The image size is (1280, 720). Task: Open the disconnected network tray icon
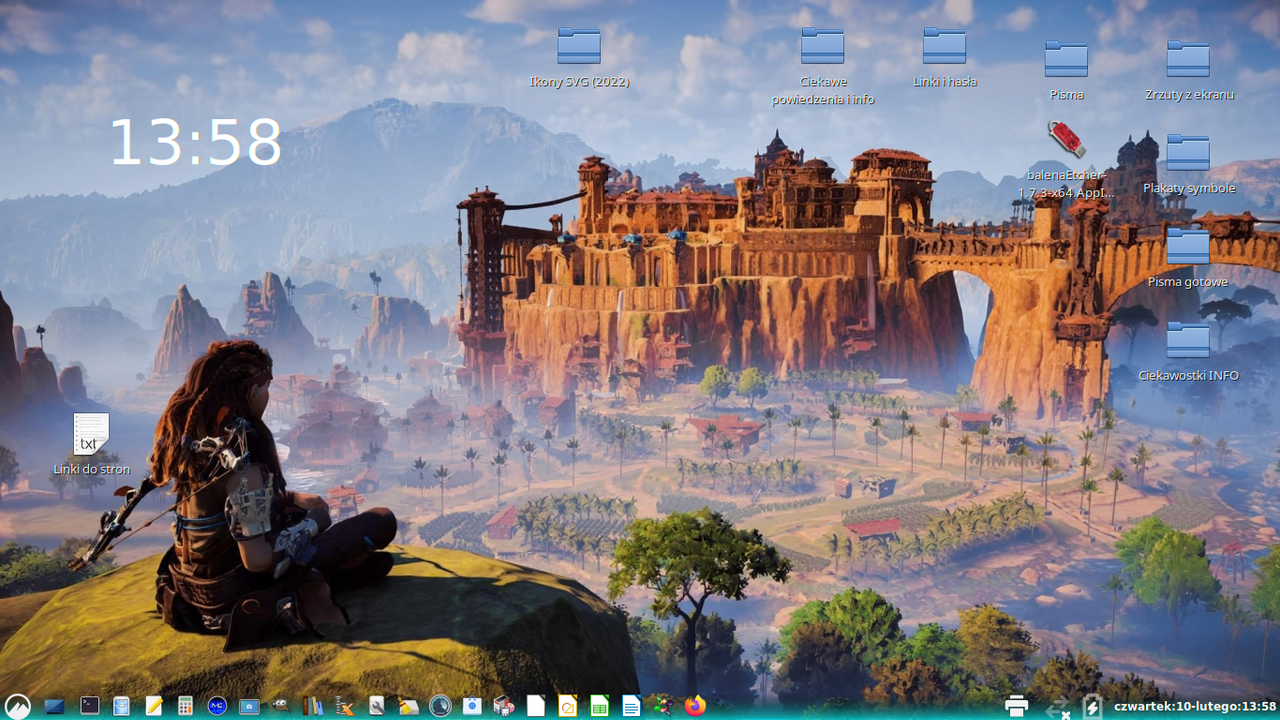[1058, 708]
